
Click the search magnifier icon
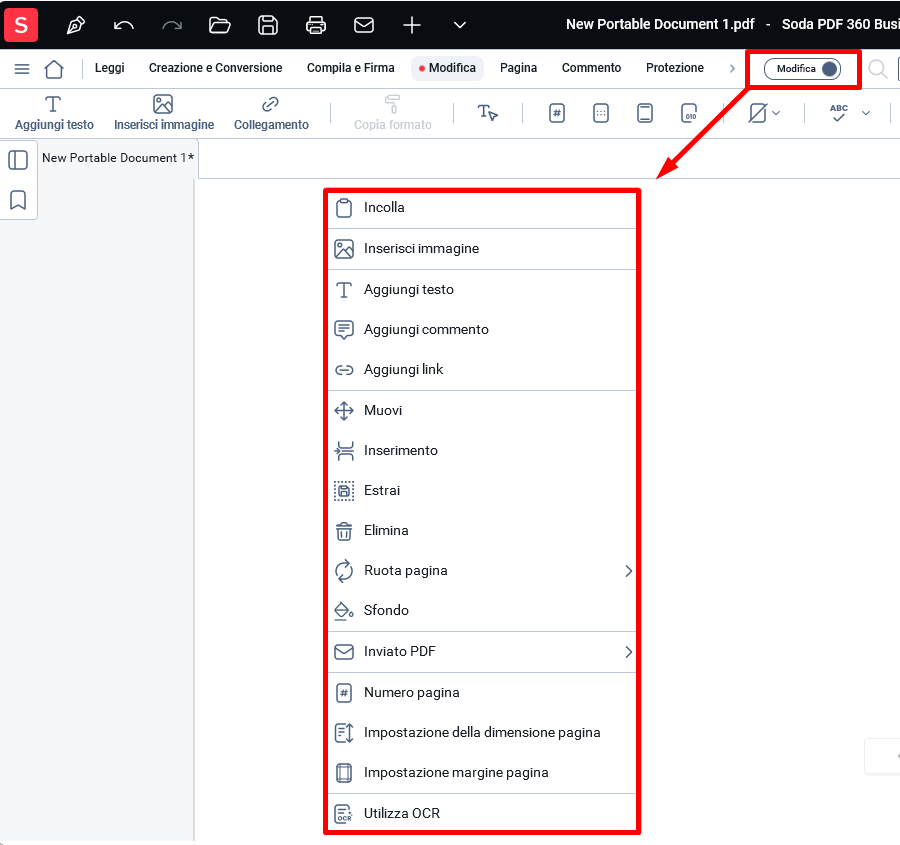pos(877,69)
